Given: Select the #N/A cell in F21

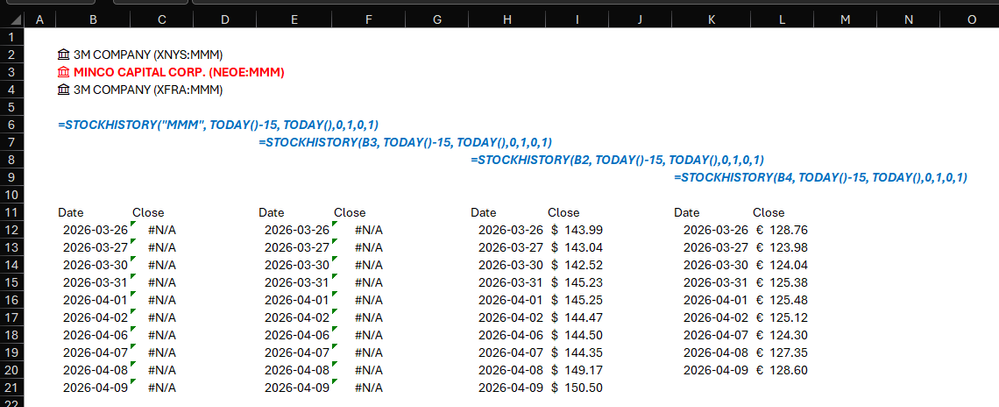Looking at the screenshot, I should pos(368,387).
